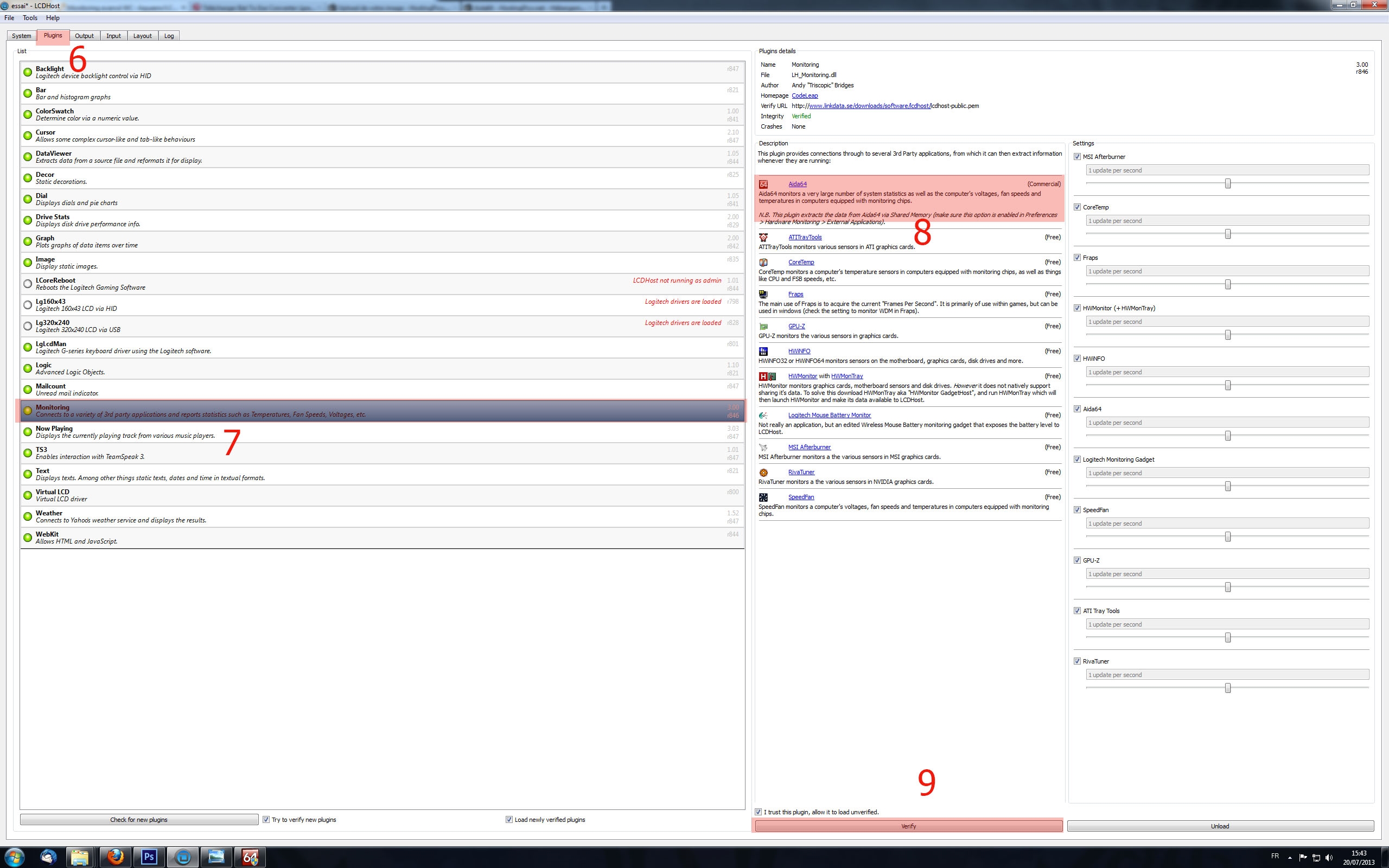Viewport: 1389px width, 868px height.
Task: Click the Verify button
Action: (x=908, y=826)
